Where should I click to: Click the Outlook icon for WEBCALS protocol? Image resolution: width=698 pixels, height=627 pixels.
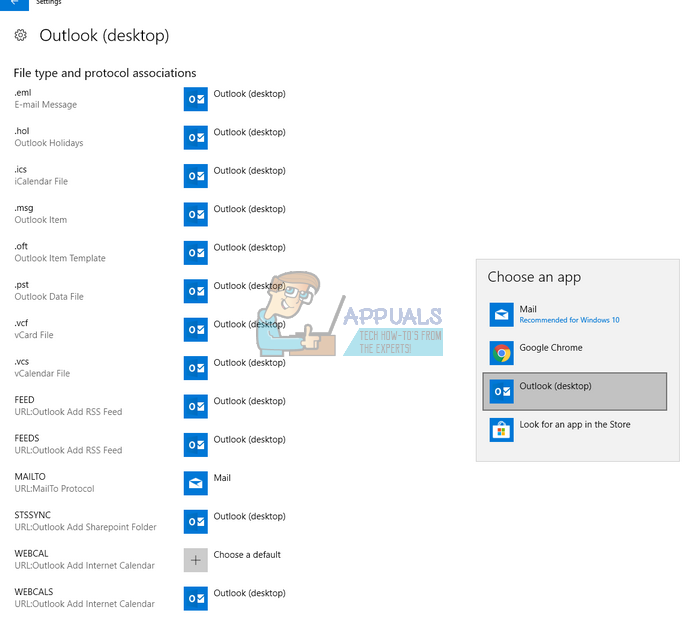[195, 598]
